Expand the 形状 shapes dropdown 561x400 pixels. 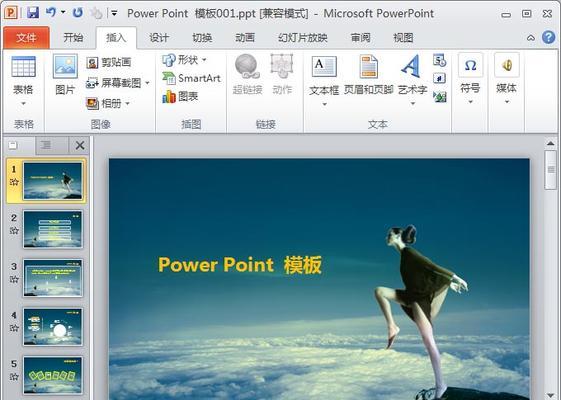tap(204, 60)
